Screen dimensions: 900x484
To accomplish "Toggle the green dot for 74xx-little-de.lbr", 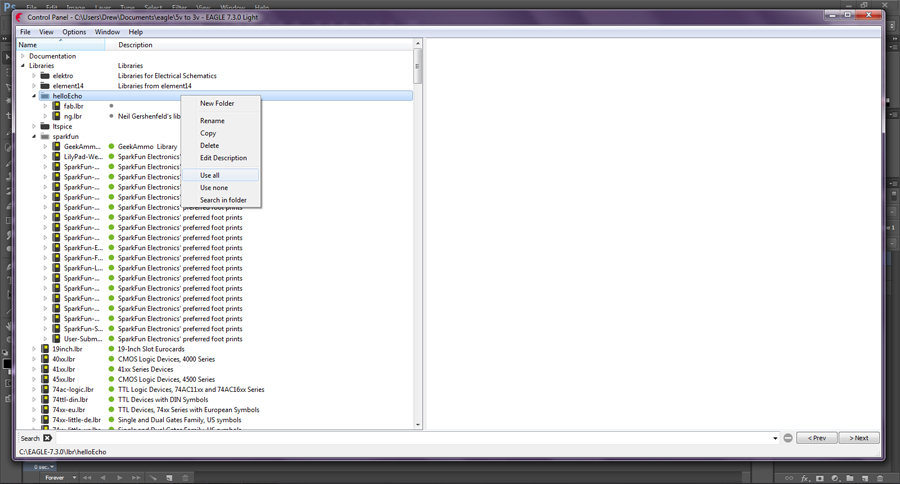I will point(111,420).
